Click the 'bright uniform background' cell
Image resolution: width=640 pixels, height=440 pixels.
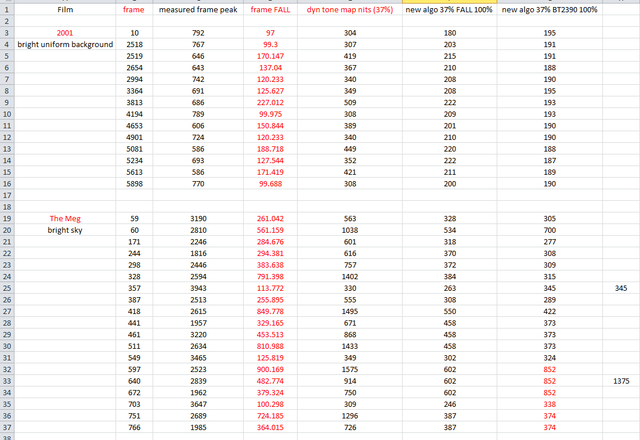65,44
